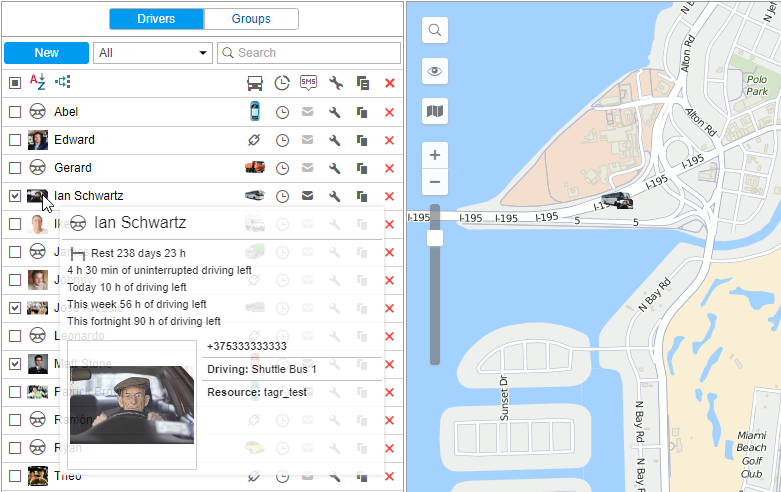The image size is (781, 492).
Task: Switch to the Groups tab
Action: click(251, 19)
